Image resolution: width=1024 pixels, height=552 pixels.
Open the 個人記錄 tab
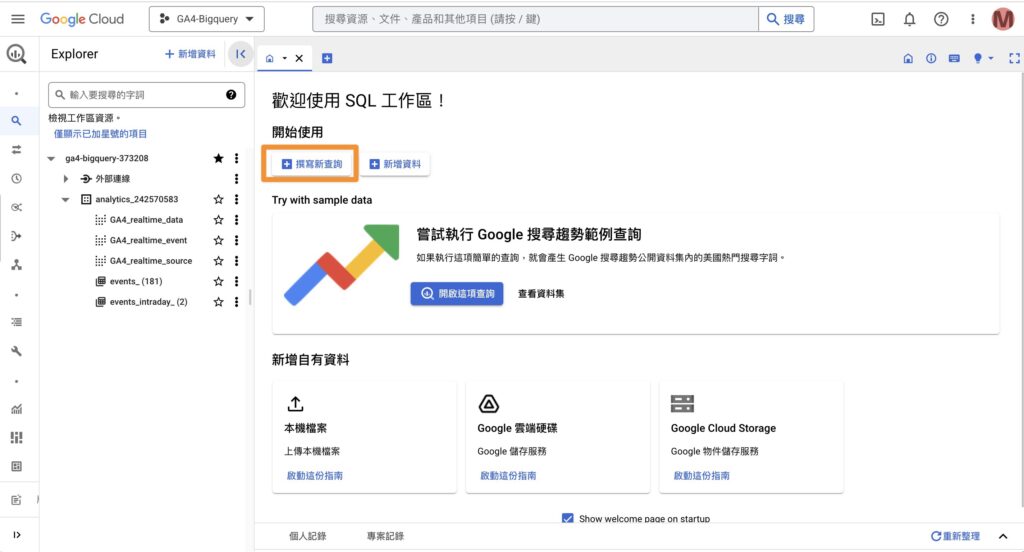point(308,536)
